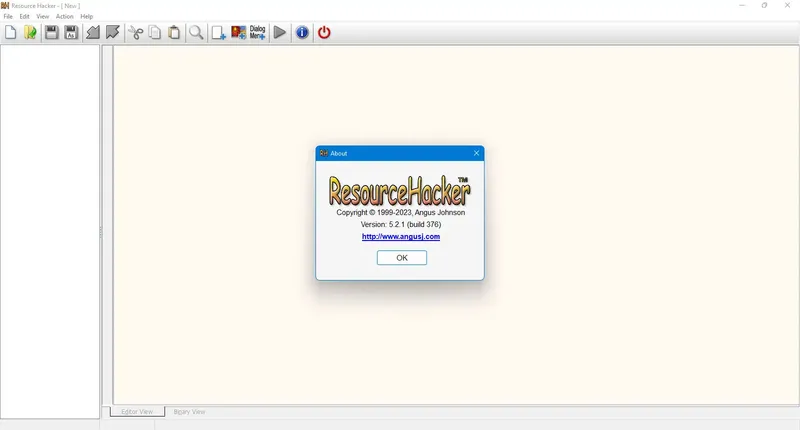Click the copyright Angus Johnson text

tap(401, 213)
